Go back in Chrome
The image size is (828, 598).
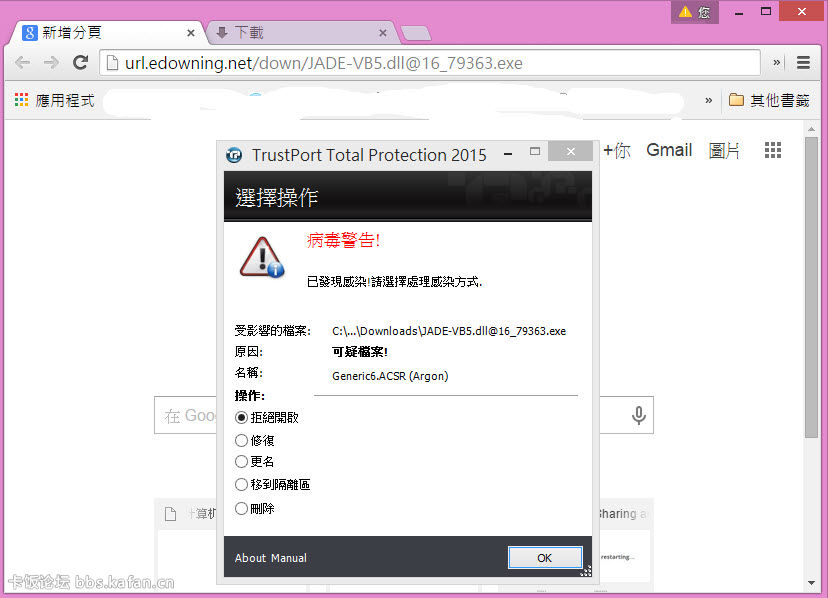click(23, 63)
